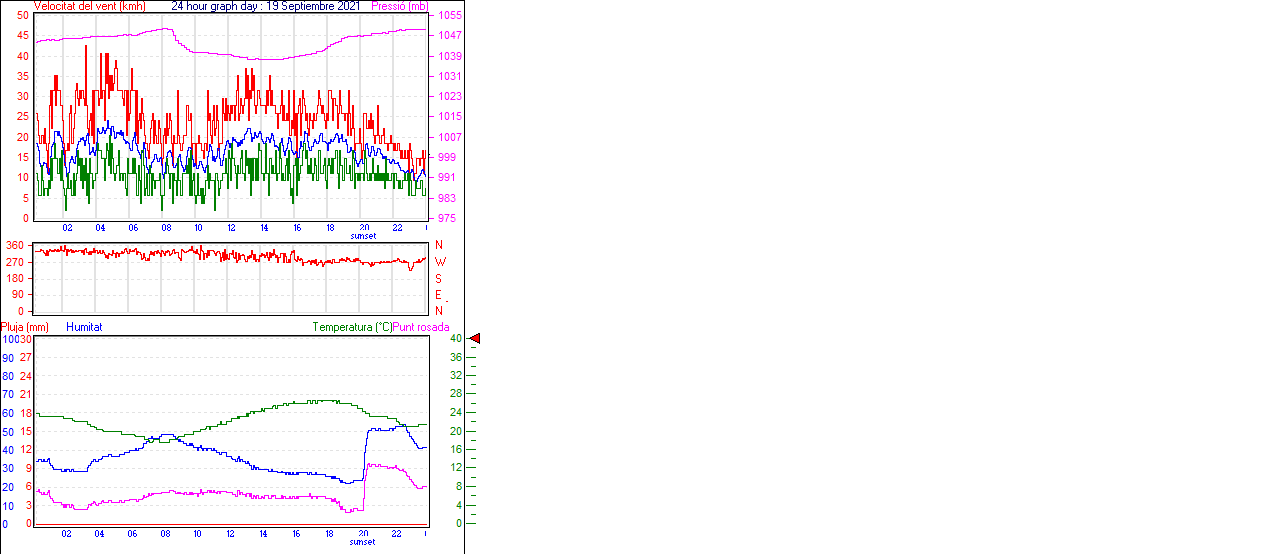Click the 'S' compass letter on direction axis

coord(439,278)
